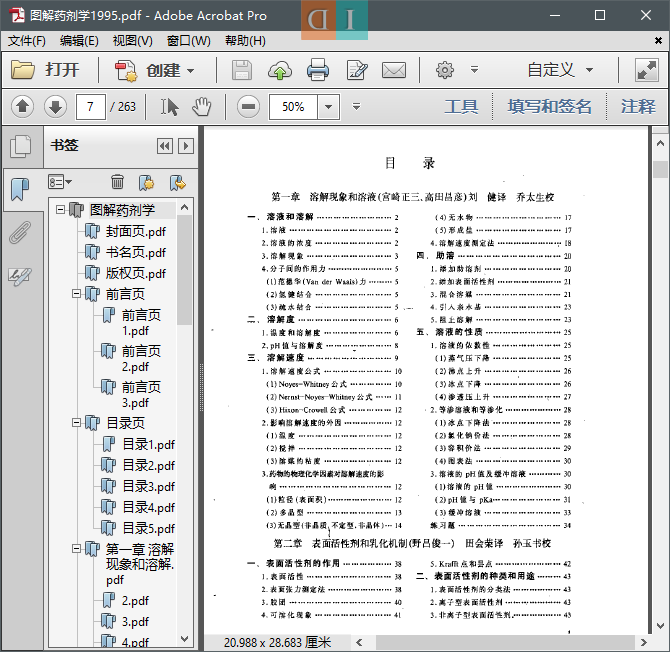Viewport: 670px width, 652px height.
Task: Close the document with menu bar X
Action: tap(658, 41)
